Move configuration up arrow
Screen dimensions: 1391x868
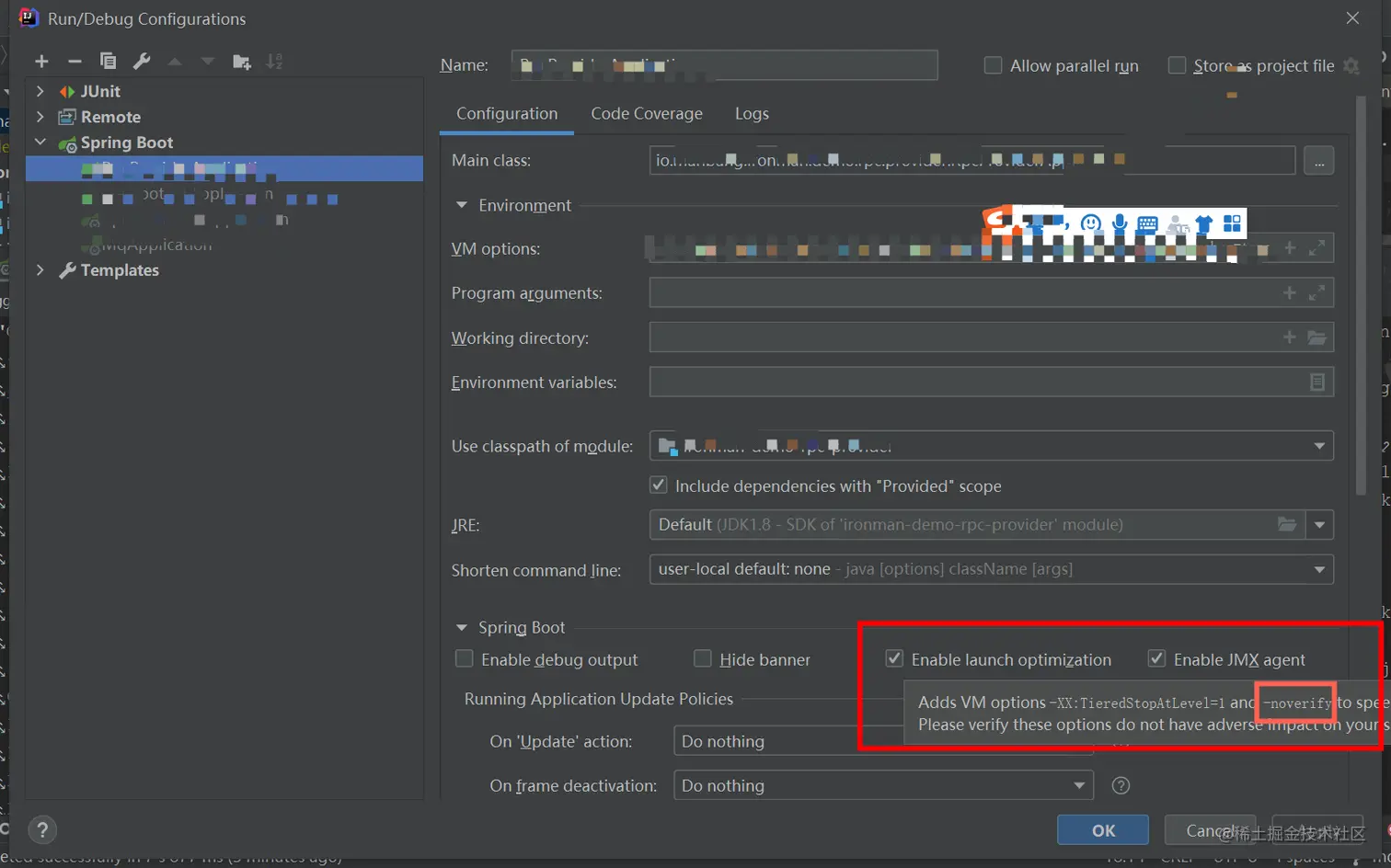(175, 62)
